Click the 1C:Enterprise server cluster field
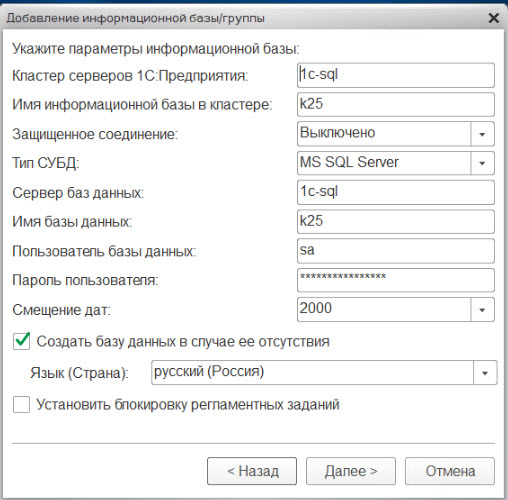The image size is (508, 500). pos(396,75)
